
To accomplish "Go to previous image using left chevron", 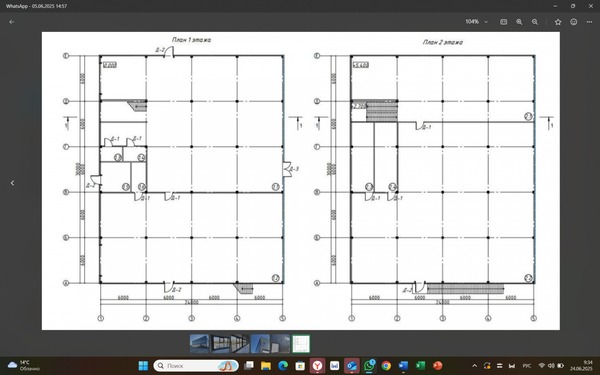I will 12,183.
